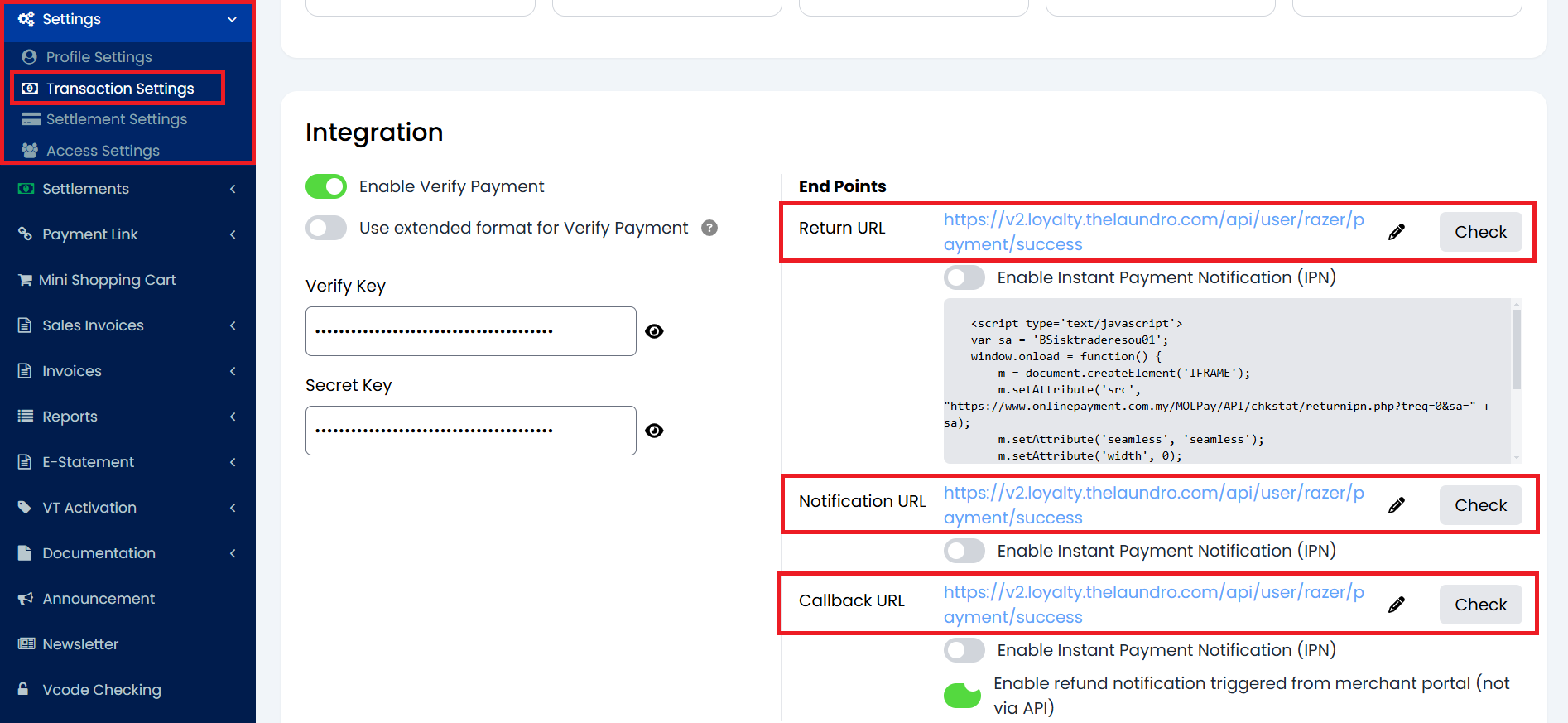
Task: Click the Announcement megaphone icon
Action: [26, 598]
